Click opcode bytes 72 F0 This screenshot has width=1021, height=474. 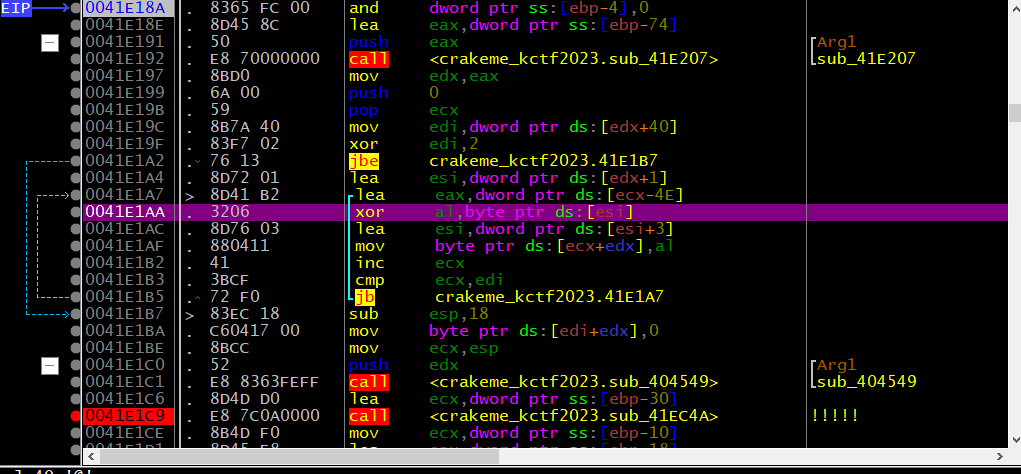235,297
